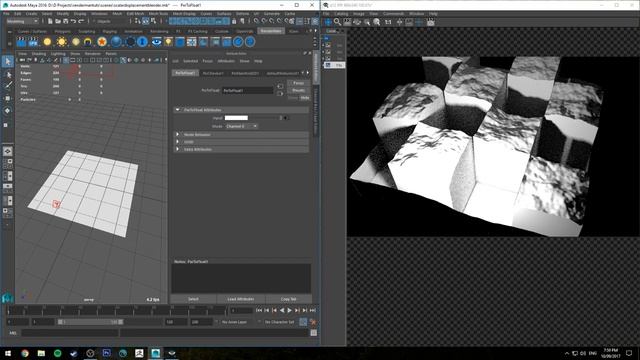
Task: Click the light bulb shelf icon
Action: (x=169, y=42)
